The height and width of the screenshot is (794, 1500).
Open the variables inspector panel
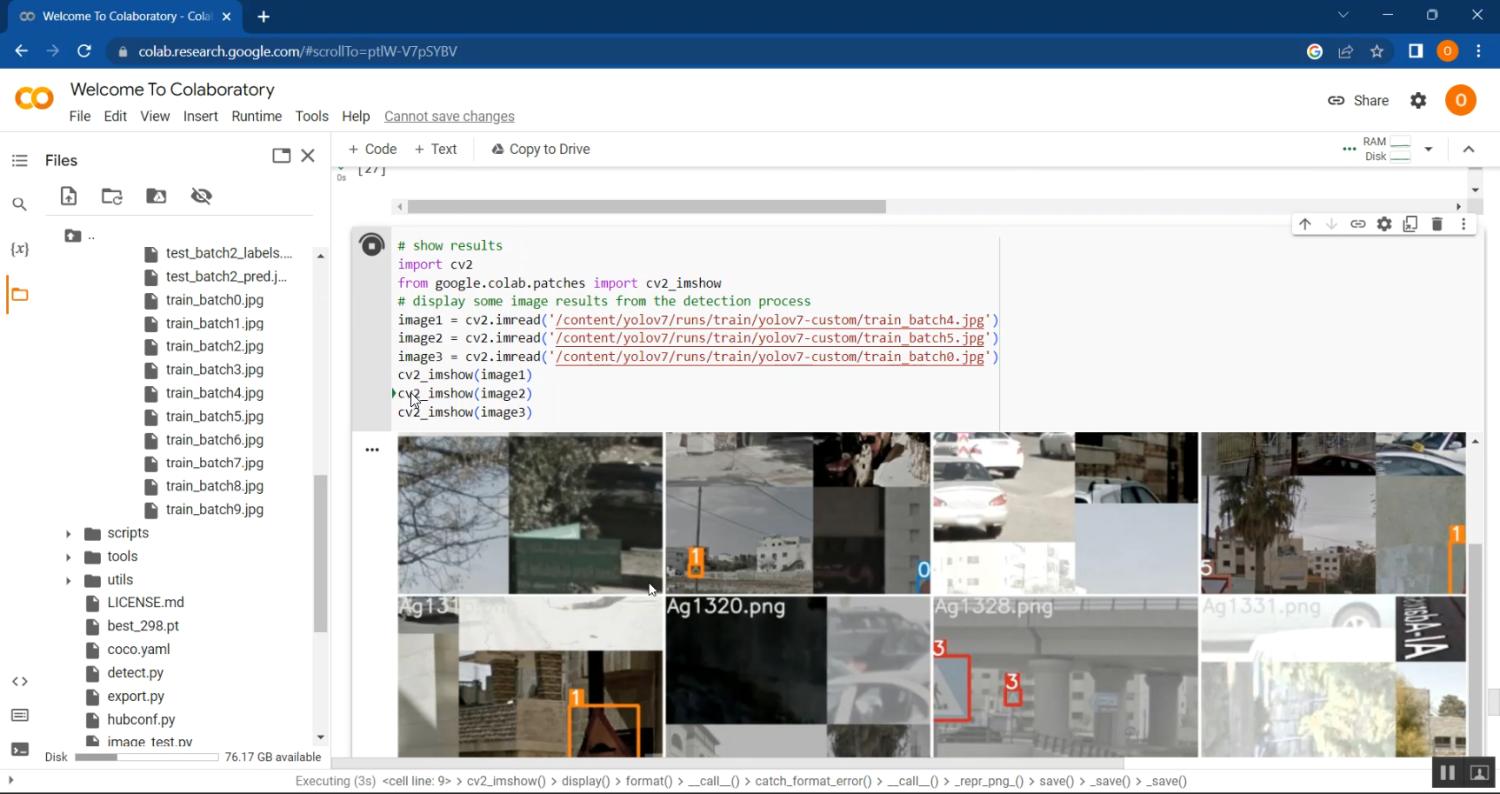[19, 249]
